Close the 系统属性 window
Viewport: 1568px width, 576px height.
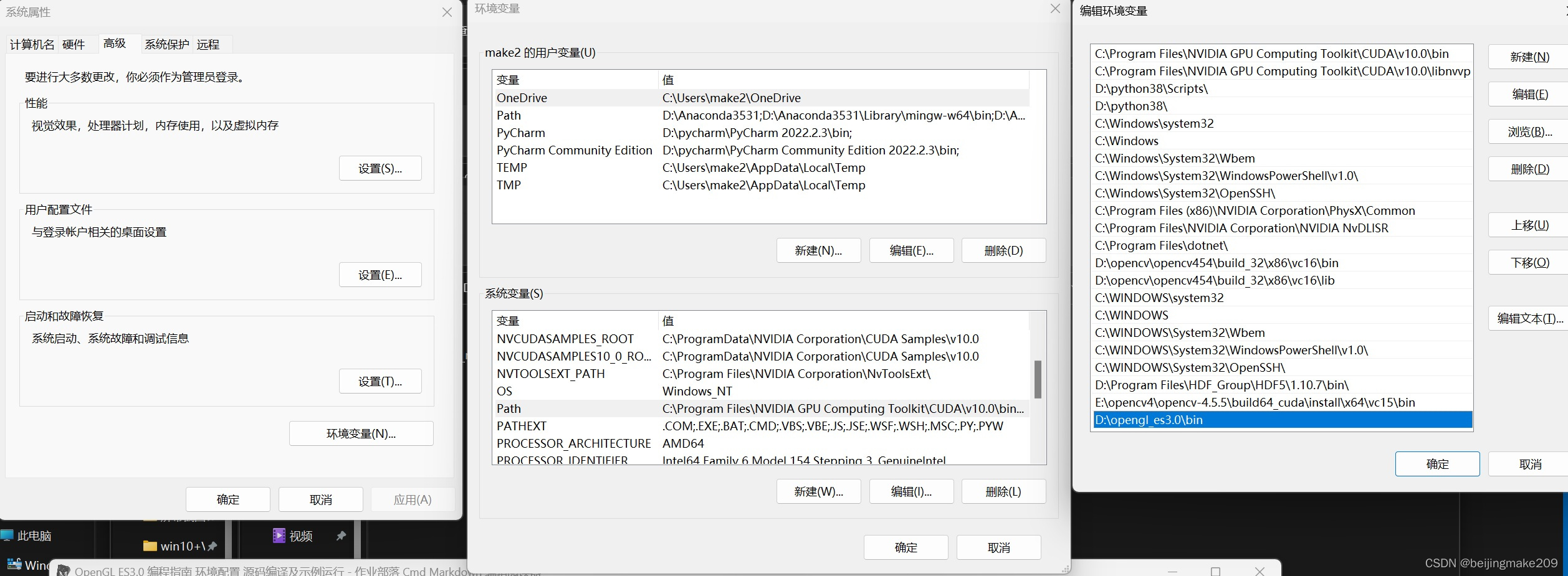(x=447, y=12)
